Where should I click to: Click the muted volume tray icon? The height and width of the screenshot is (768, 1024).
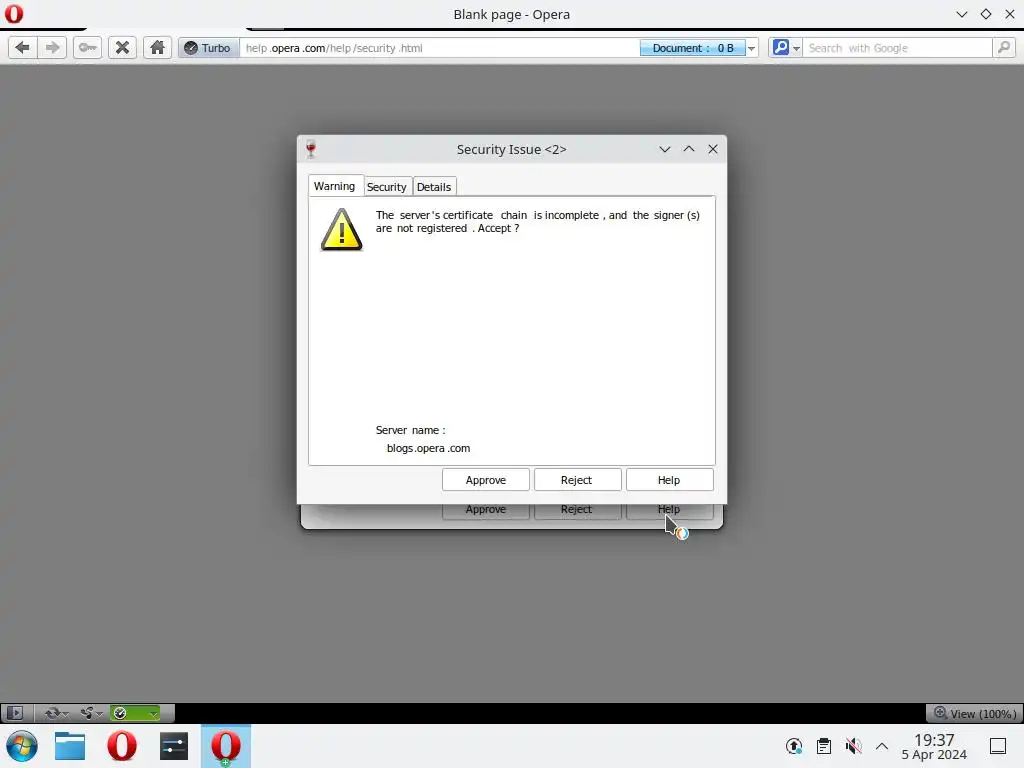click(853, 746)
